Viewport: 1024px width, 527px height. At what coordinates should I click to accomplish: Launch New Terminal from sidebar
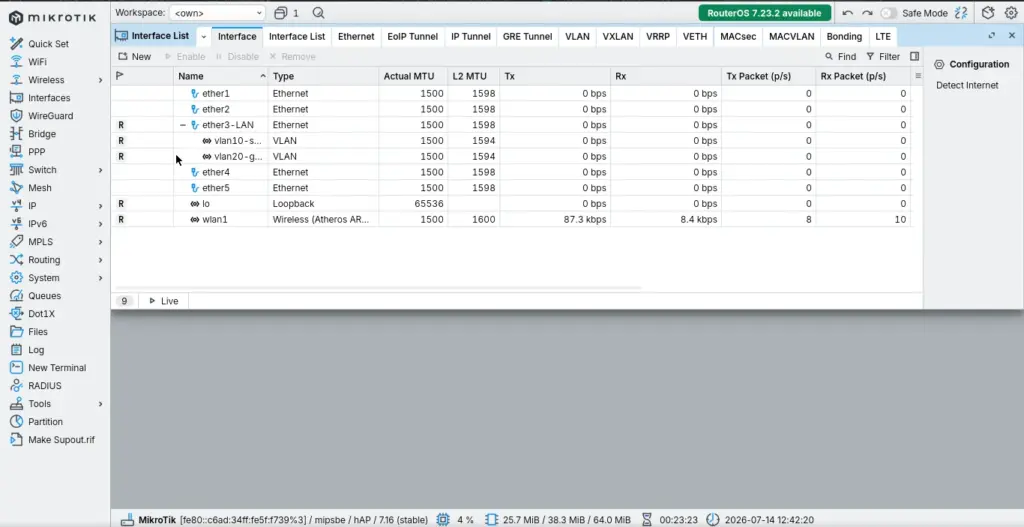[57, 368]
